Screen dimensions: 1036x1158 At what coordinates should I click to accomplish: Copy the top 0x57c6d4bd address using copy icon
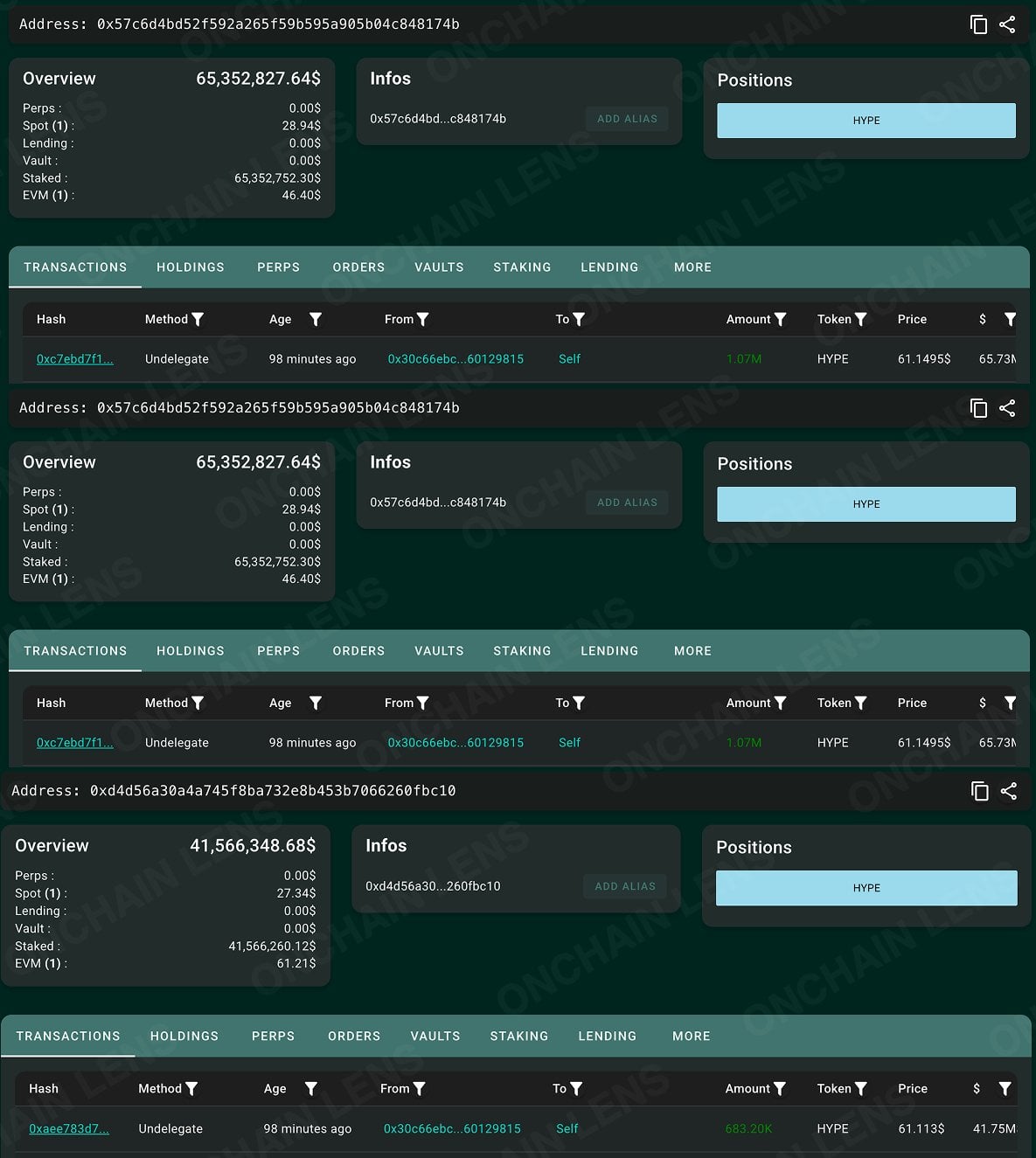pos(978,24)
